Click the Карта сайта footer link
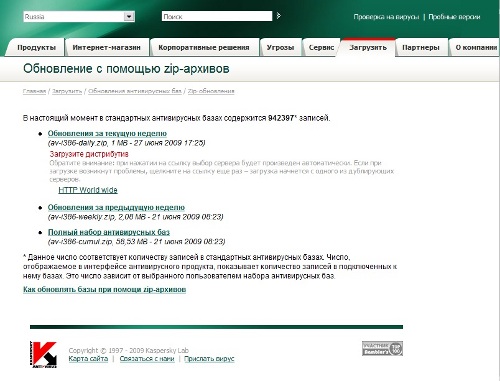The image size is (500, 381). tap(88, 359)
